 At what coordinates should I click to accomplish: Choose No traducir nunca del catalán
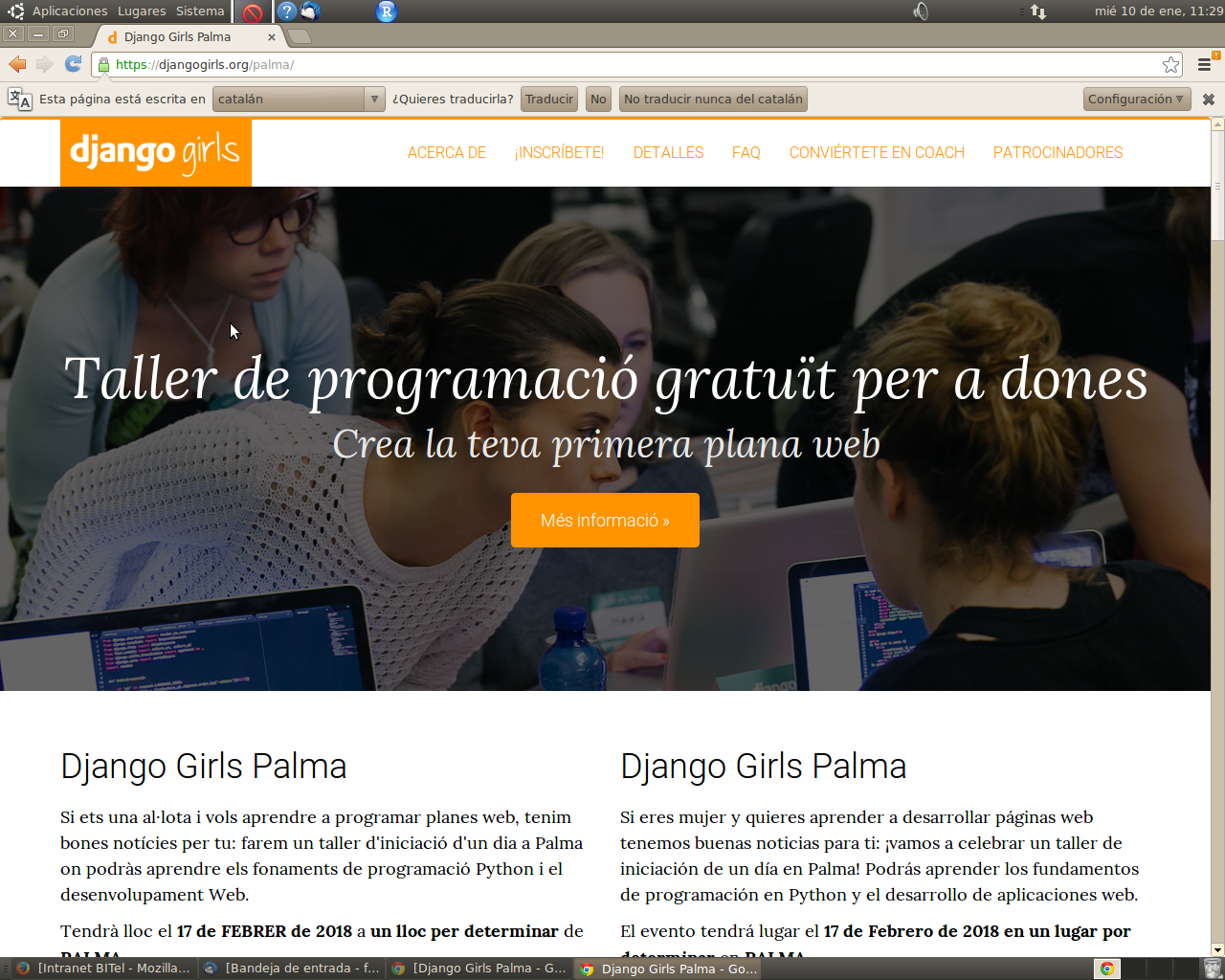[713, 99]
